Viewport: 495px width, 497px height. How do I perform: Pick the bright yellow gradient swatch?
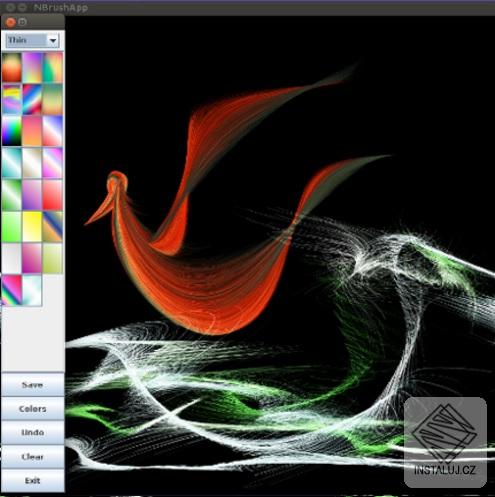pyautogui.click(x=32, y=227)
